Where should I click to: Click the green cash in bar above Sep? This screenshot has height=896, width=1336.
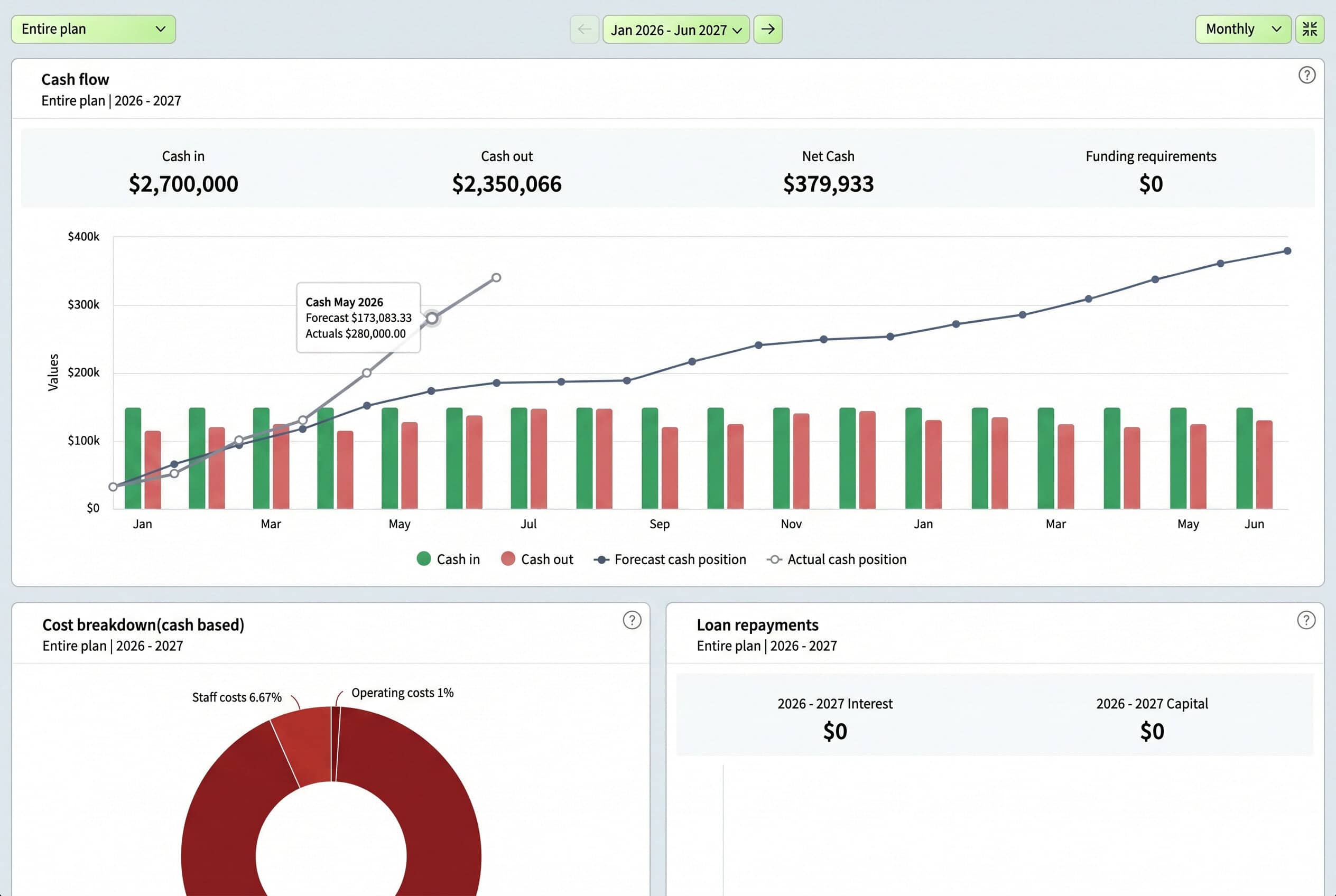[x=650, y=458]
